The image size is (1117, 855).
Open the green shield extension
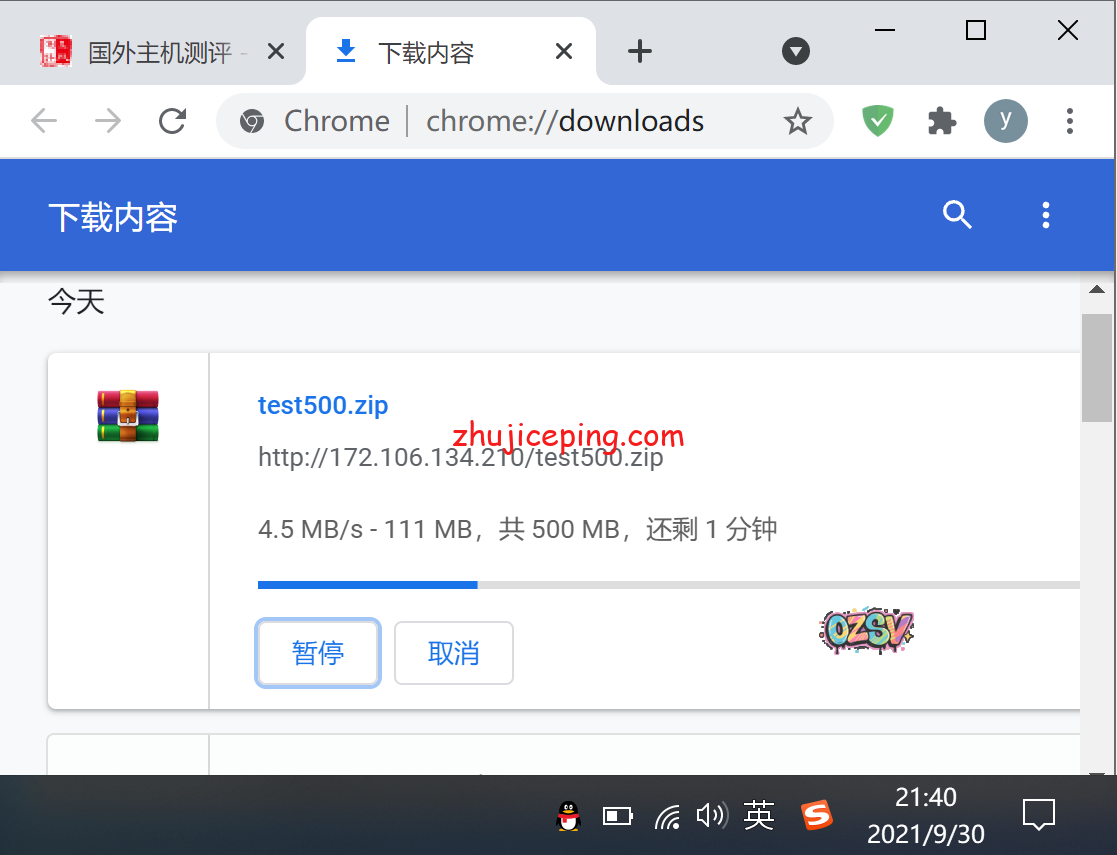(877, 121)
